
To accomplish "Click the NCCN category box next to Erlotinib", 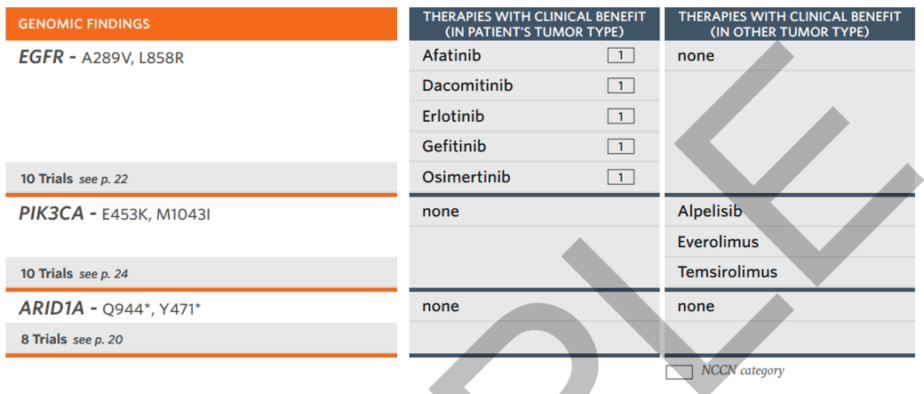I will pos(621,117).
